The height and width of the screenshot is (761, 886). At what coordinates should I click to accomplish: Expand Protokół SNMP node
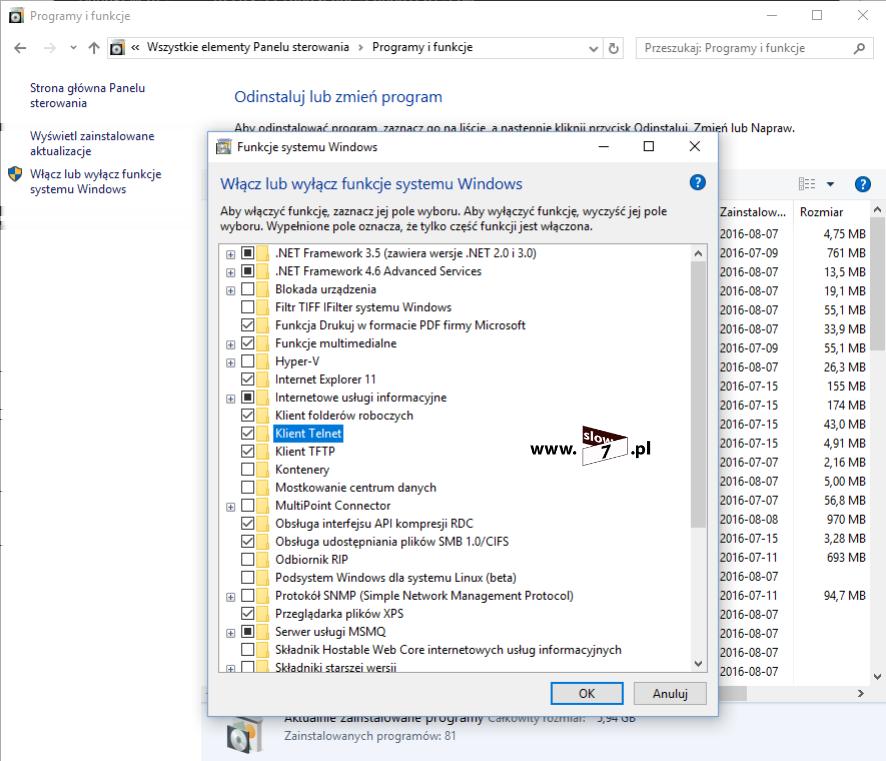(231, 597)
